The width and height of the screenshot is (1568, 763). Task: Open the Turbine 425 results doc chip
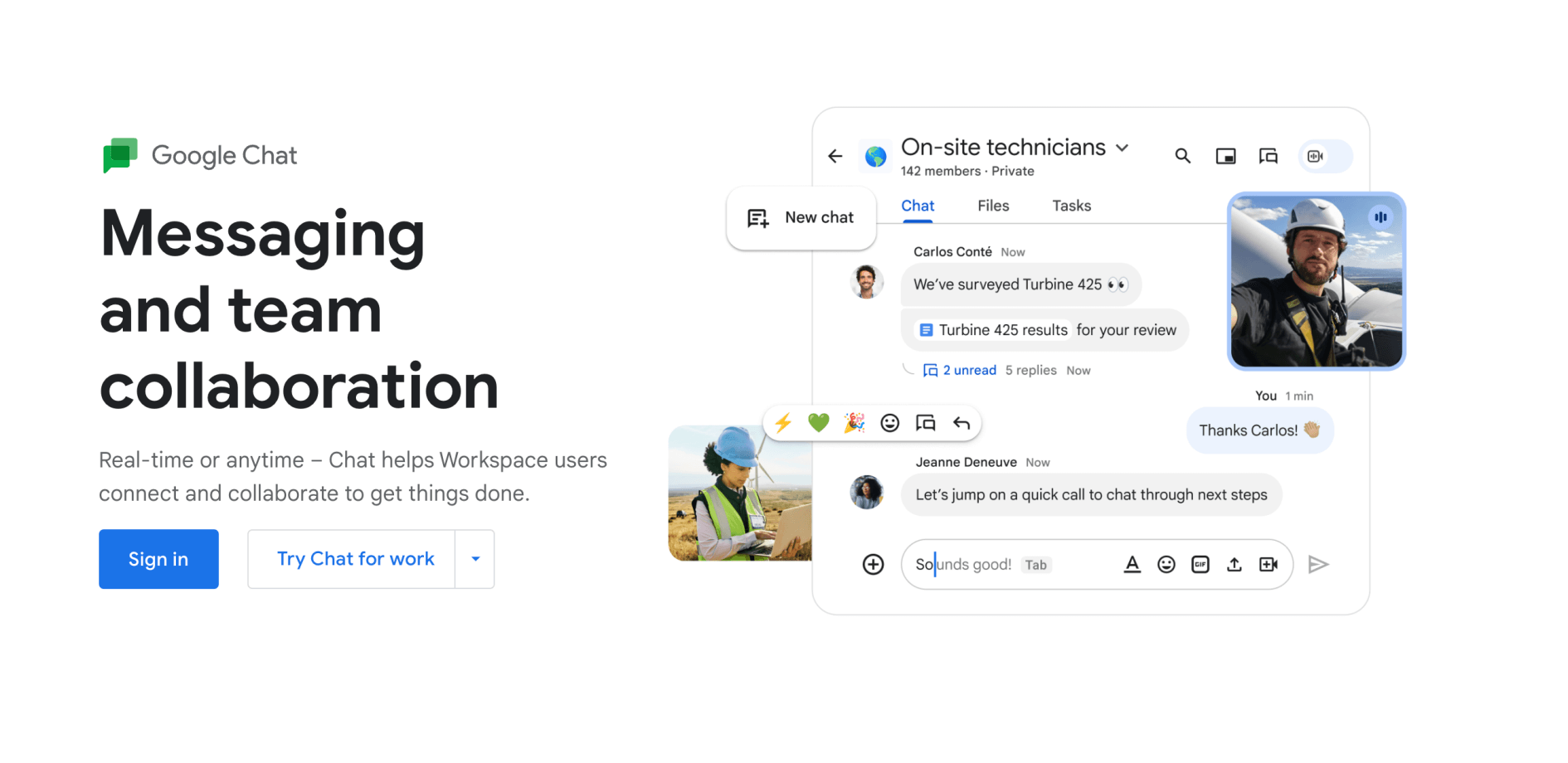994,330
